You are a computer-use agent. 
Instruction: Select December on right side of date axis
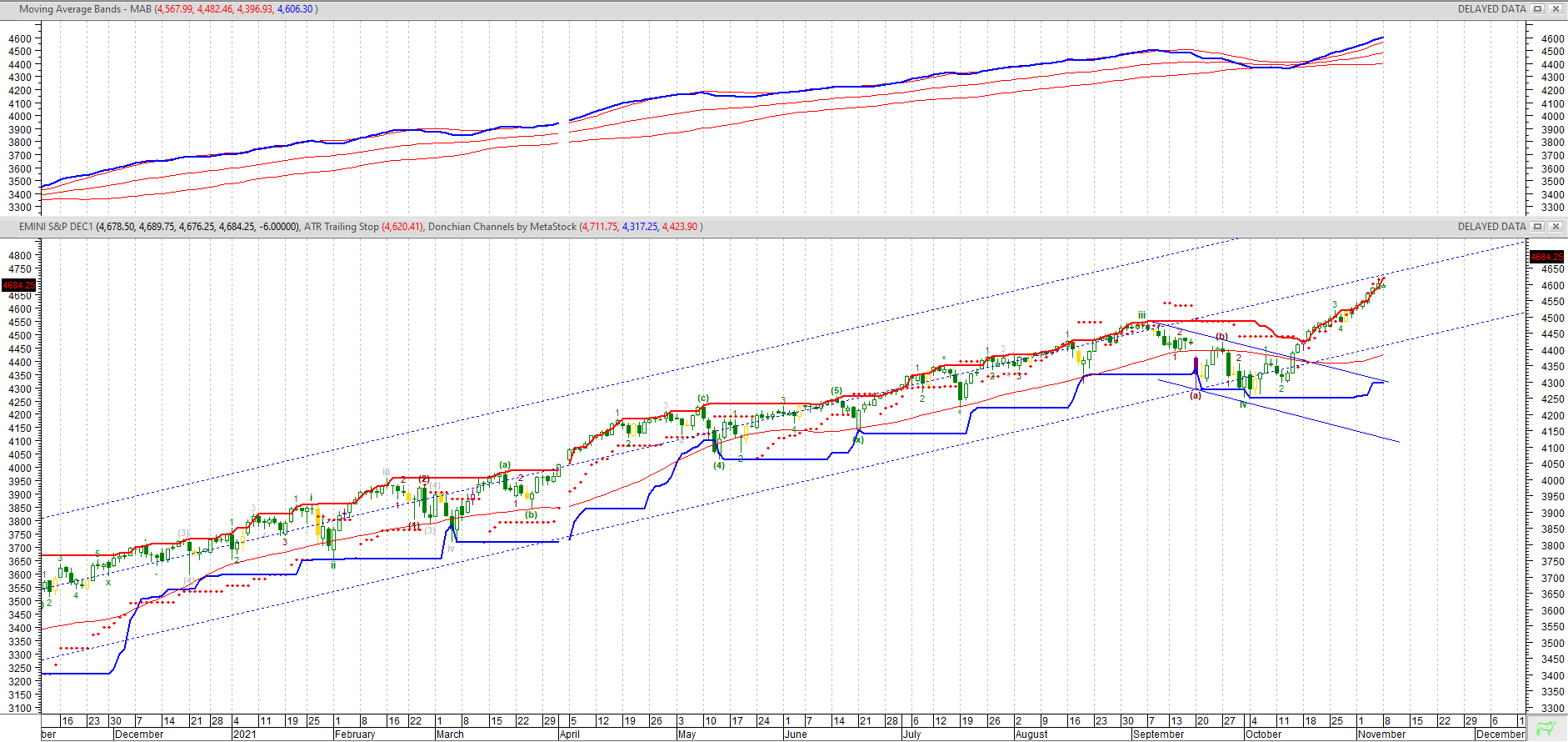[x=1500, y=734]
